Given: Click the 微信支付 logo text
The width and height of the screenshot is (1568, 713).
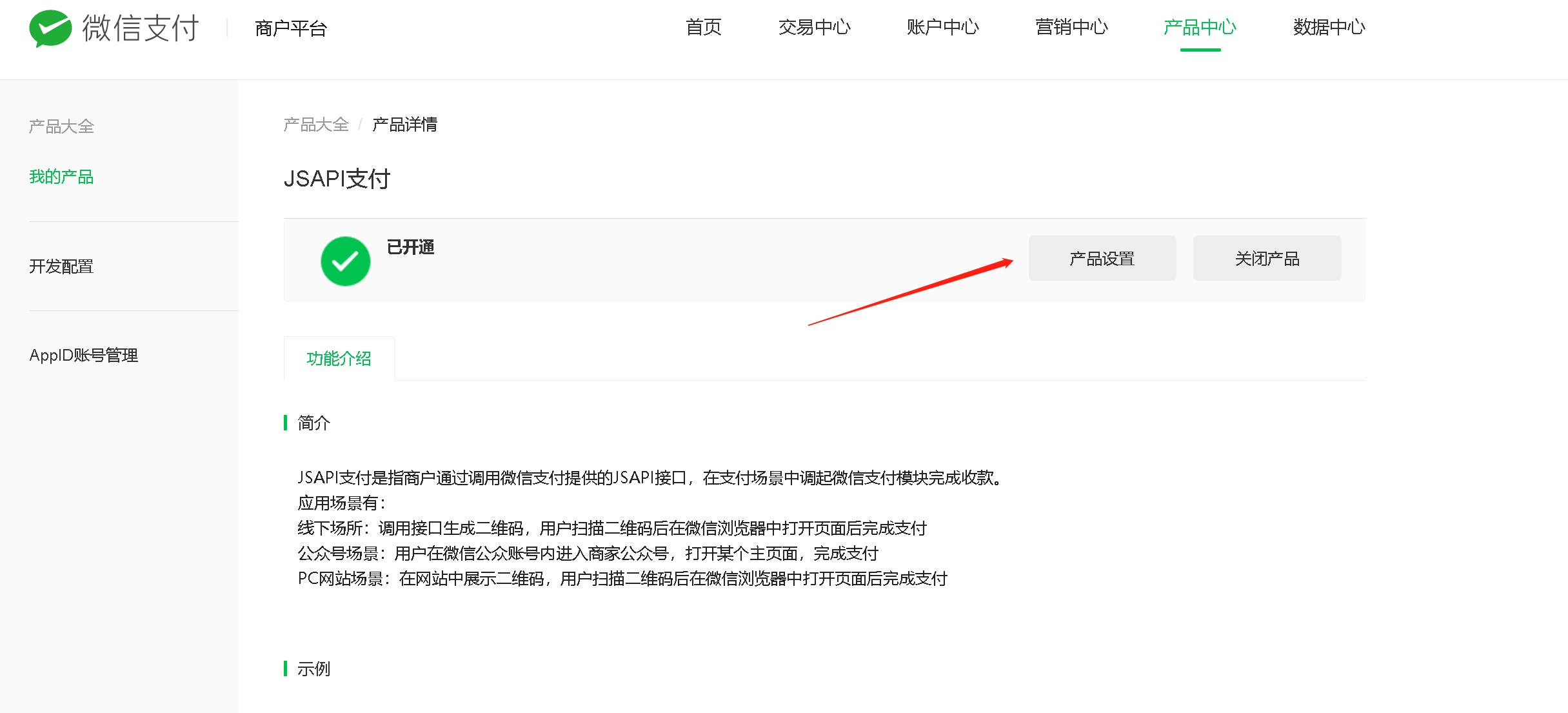Looking at the screenshot, I should point(141,28).
